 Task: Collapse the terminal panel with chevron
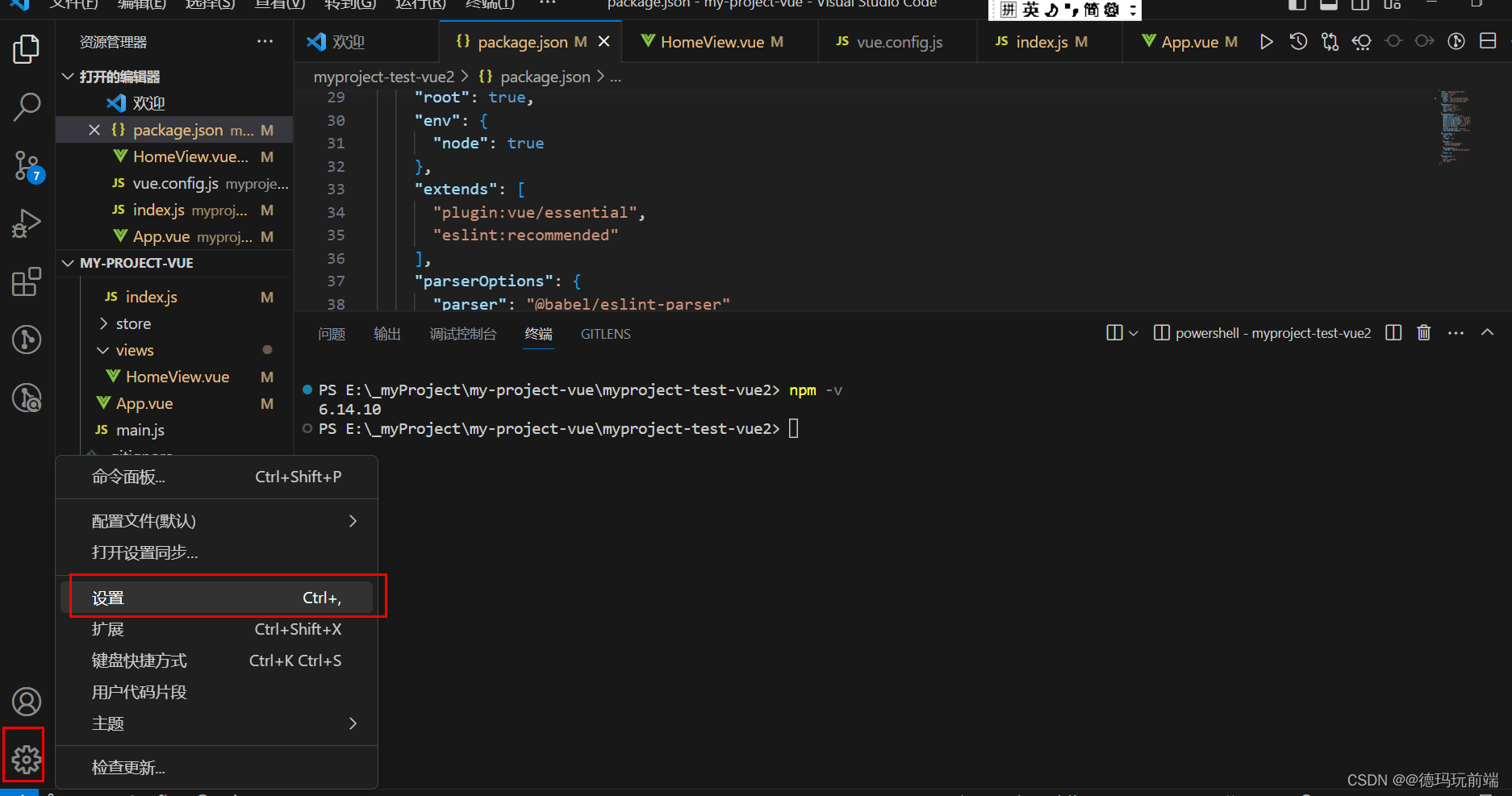pos(1487,332)
